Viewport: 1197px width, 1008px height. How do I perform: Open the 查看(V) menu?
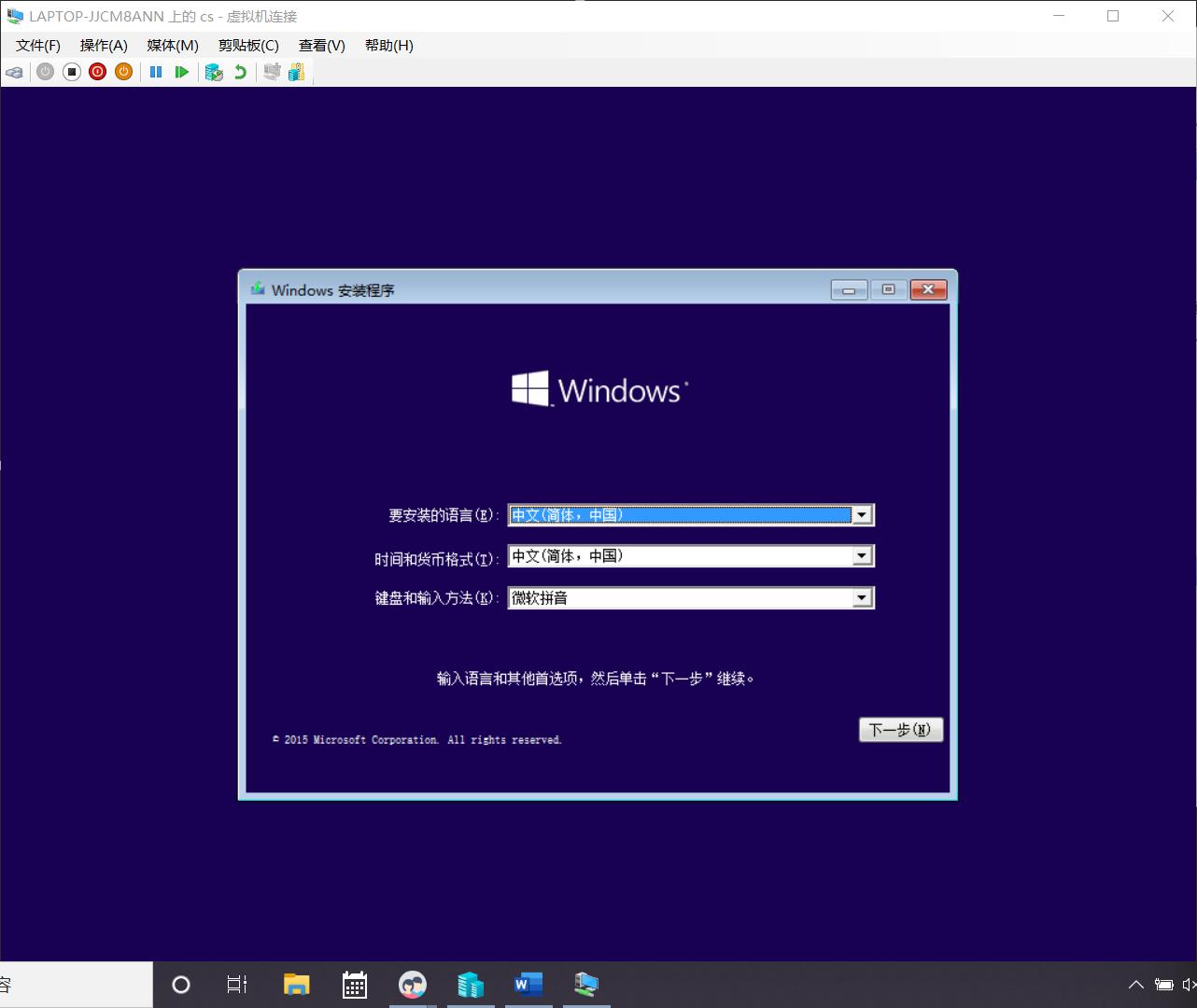click(322, 45)
